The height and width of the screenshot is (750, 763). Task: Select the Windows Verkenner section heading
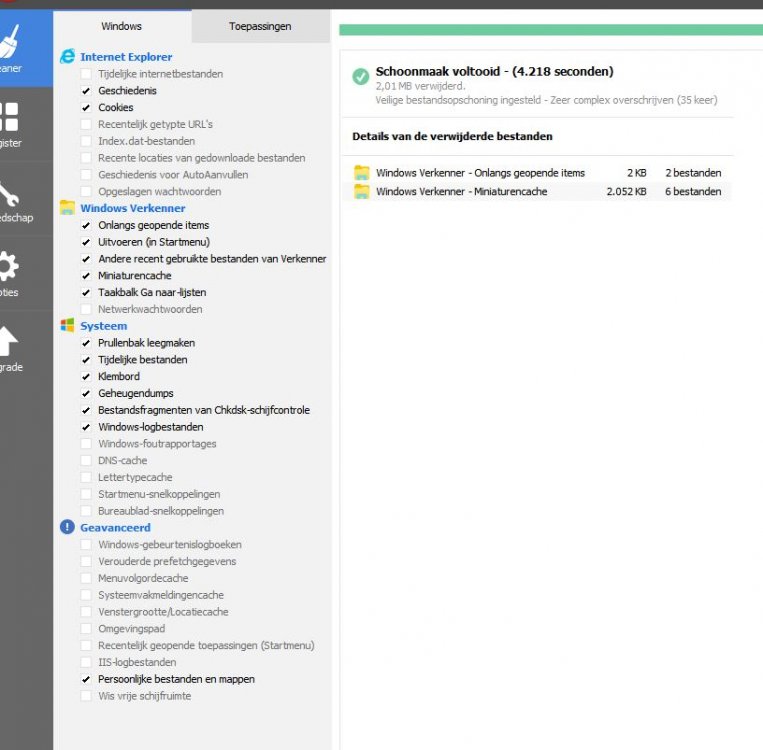pyautogui.click(x=132, y=208)
